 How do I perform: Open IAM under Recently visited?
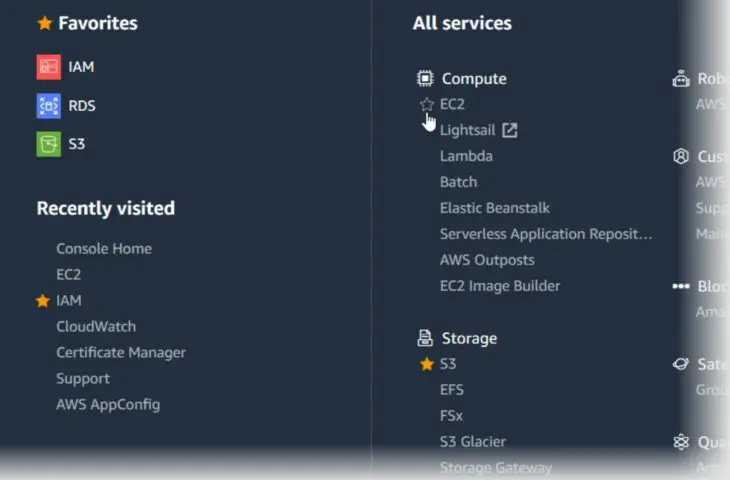[x=69, y=301]
